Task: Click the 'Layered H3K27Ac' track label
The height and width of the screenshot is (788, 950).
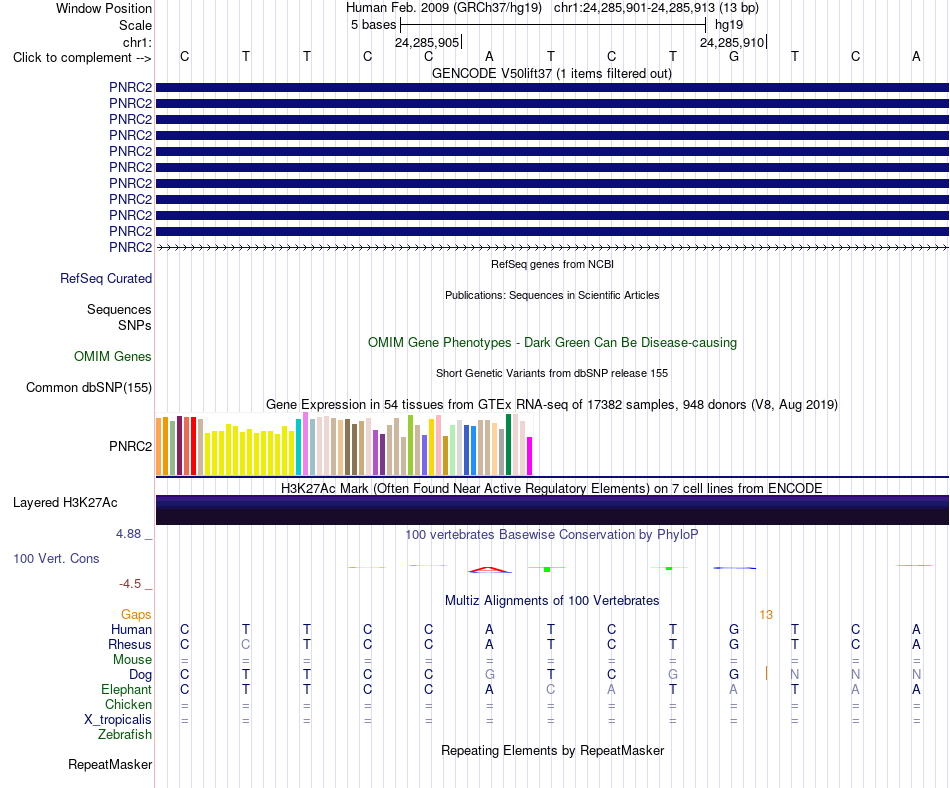Action: (65, 503)
